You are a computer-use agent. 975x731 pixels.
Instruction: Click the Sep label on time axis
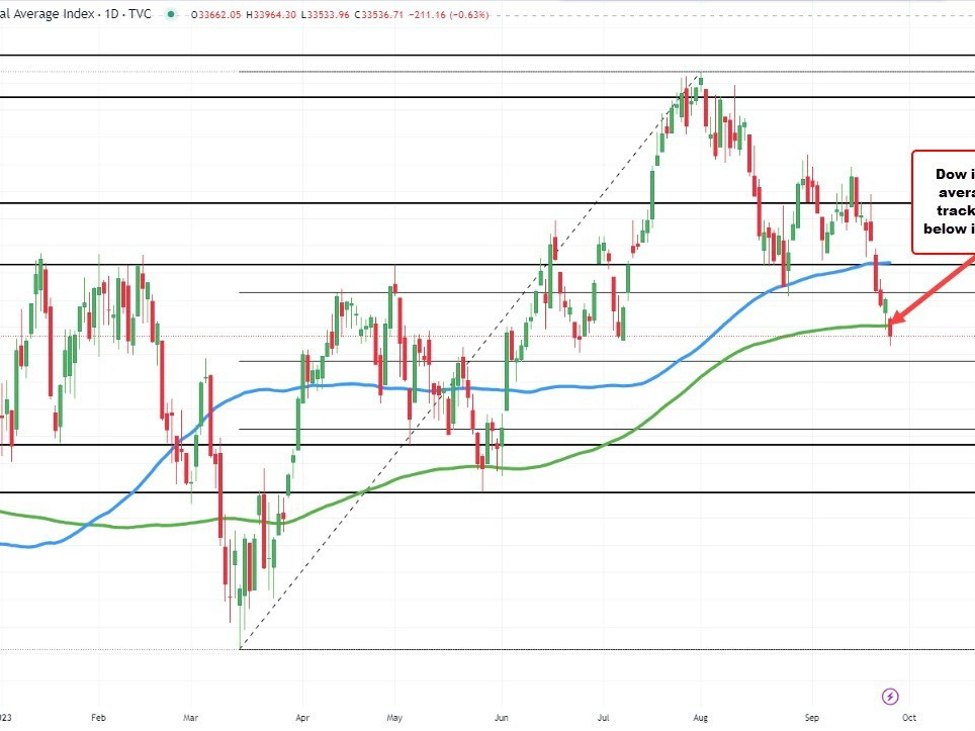(813, 717)
